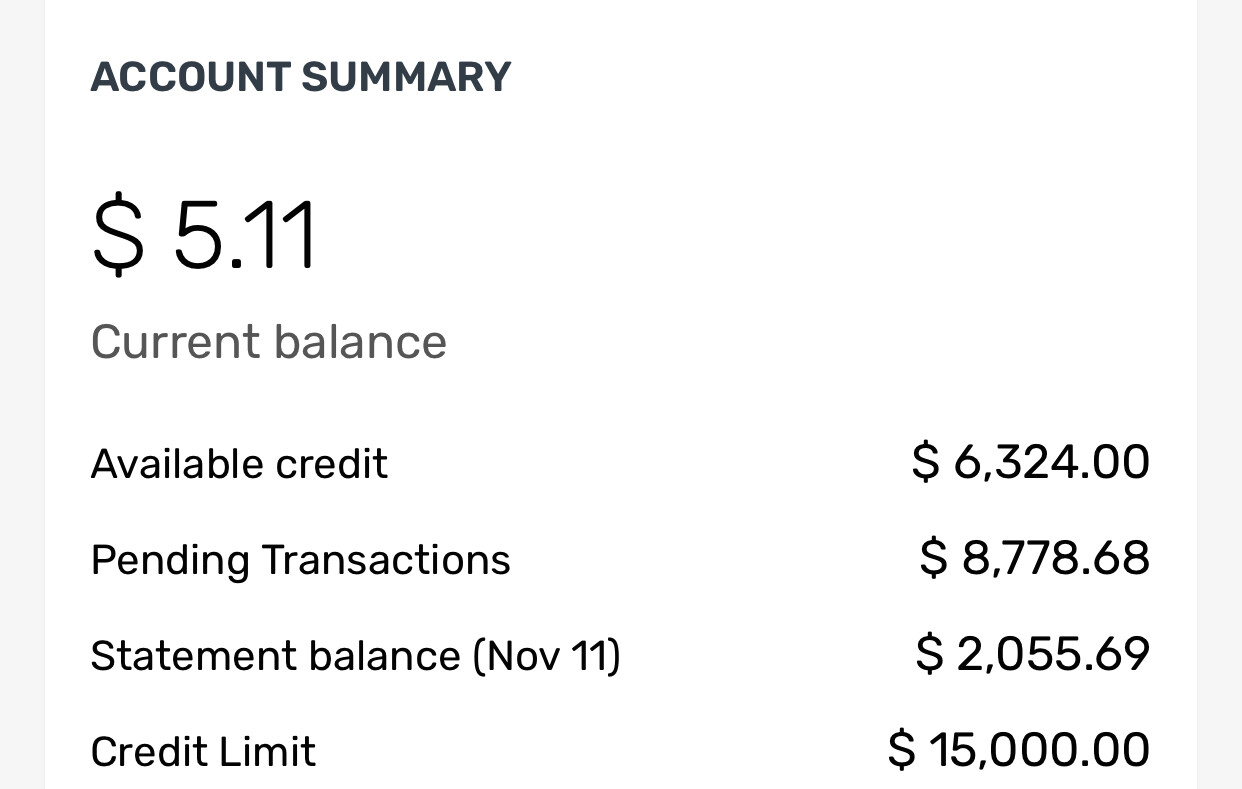The height and width of the screenshot is (789, 1242).
Task: Click the large dollar sign before 5.11
Action: [118, 236]
